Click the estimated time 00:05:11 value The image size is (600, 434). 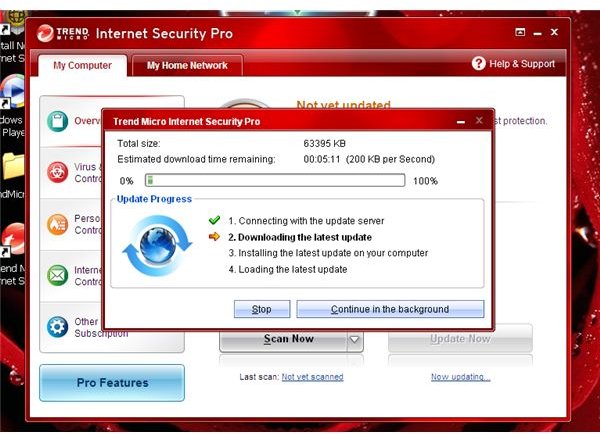pyautogui.click(x=322, y=159)
